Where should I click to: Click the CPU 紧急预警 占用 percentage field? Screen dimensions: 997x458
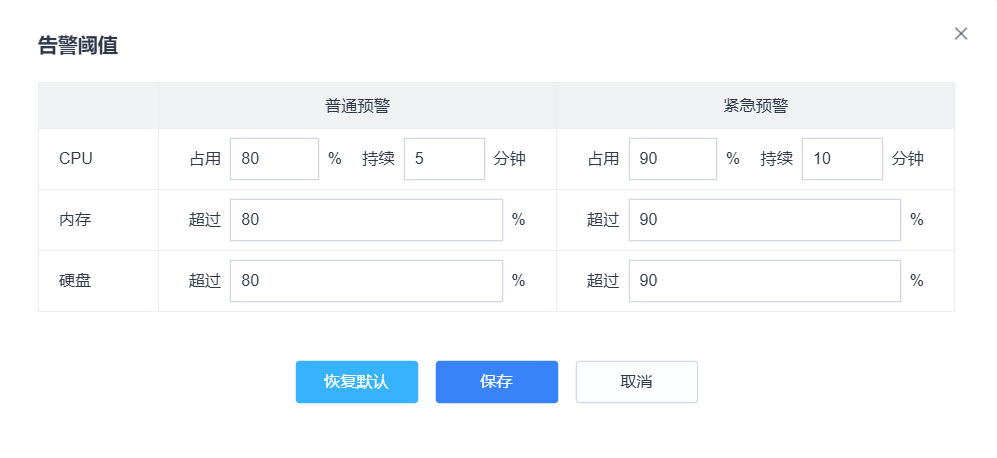click(672, 159)
